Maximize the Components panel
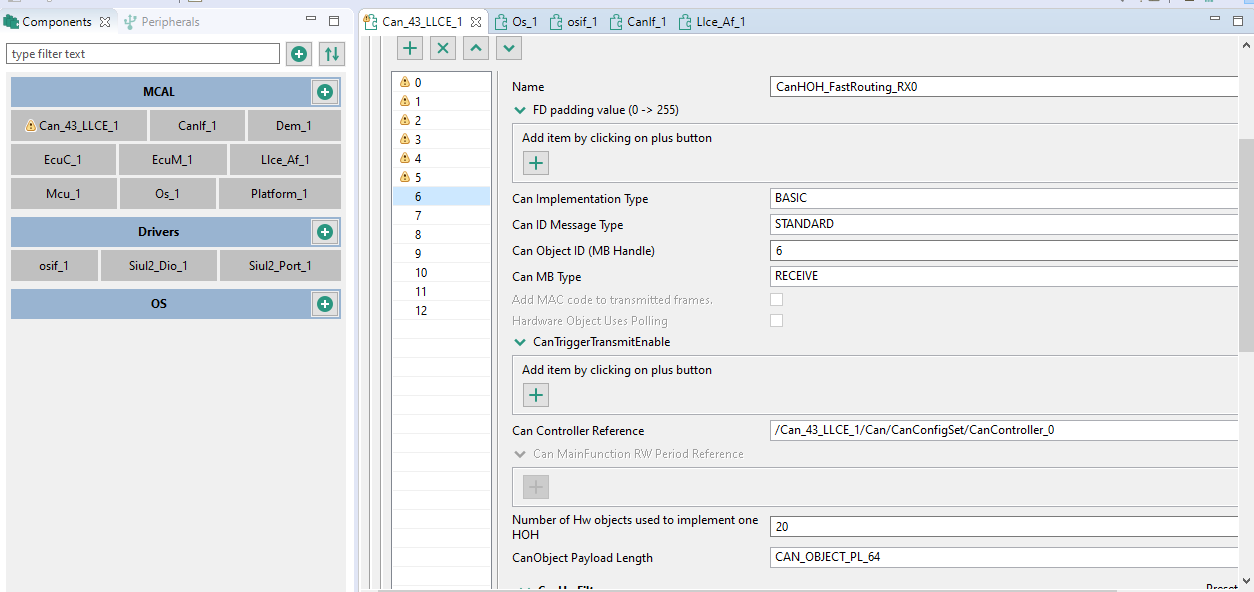The width and height of the screenshot is (1254, 592). pos(334,20)
